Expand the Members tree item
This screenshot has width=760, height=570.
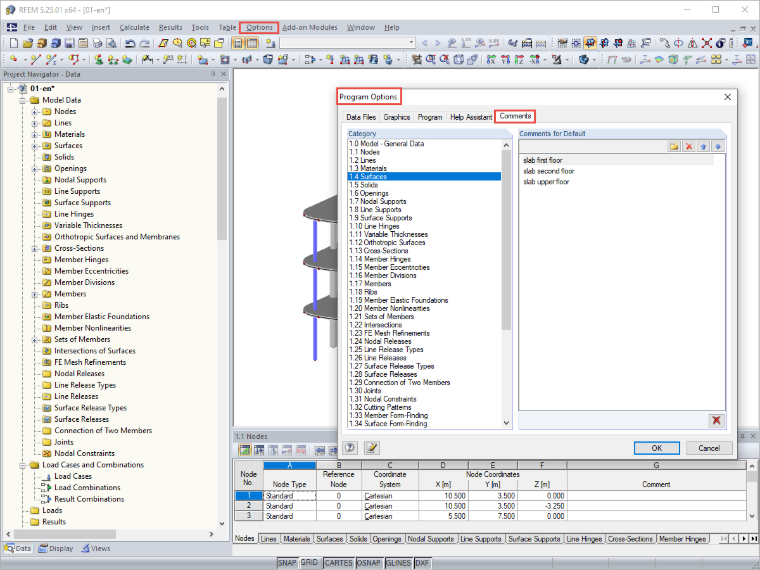(x=34, y=294)
